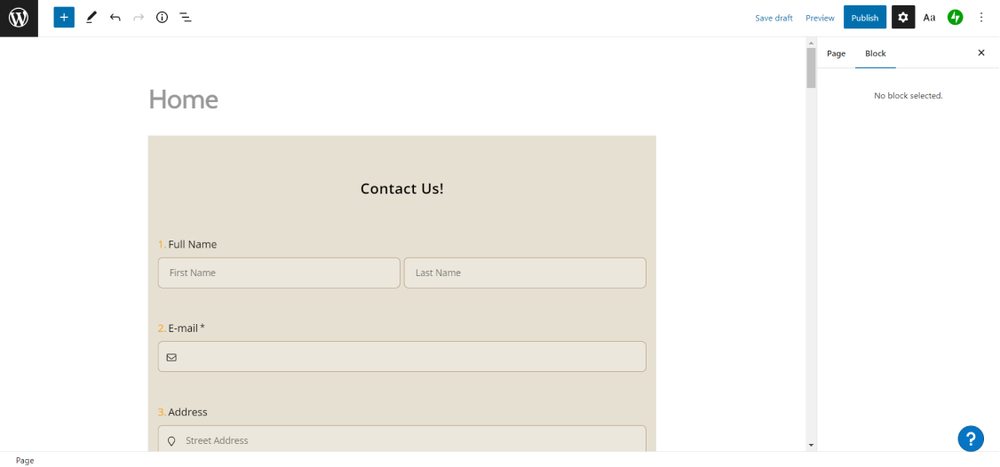Screen dimensions: 1000x467
Task: Click the Save draft link
Action: click(773, 18)
